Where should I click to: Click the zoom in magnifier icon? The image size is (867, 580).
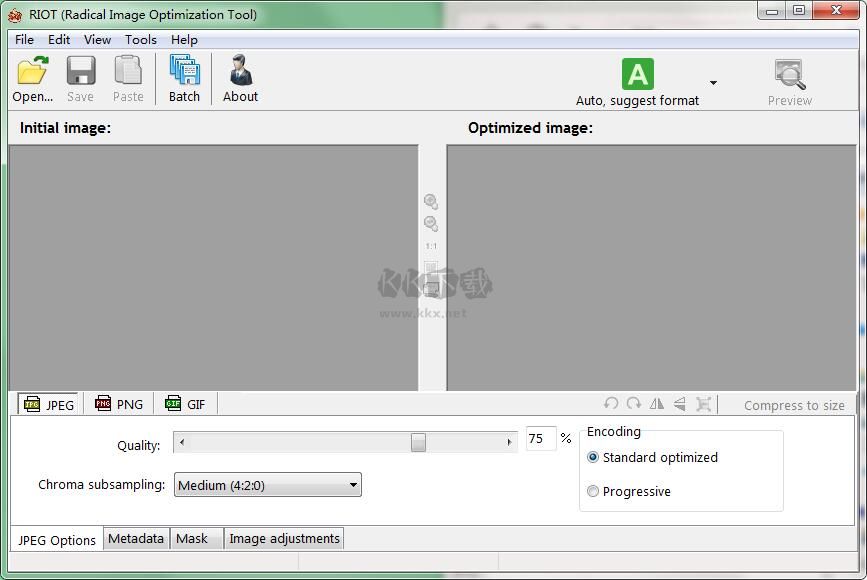tap(431, 202)
